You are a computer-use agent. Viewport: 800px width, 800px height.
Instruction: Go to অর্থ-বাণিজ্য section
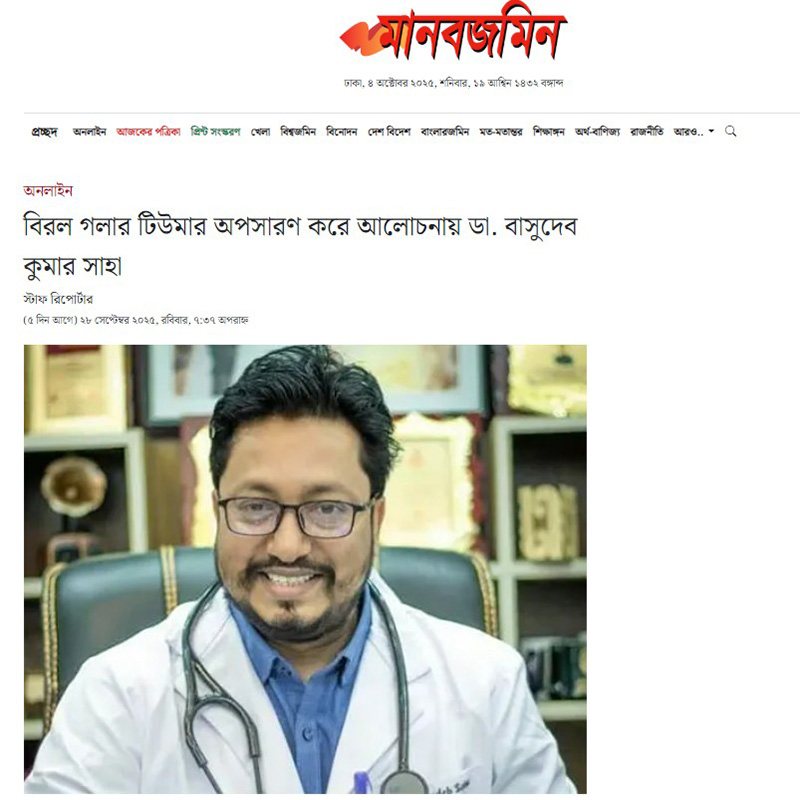coord(597,132)
